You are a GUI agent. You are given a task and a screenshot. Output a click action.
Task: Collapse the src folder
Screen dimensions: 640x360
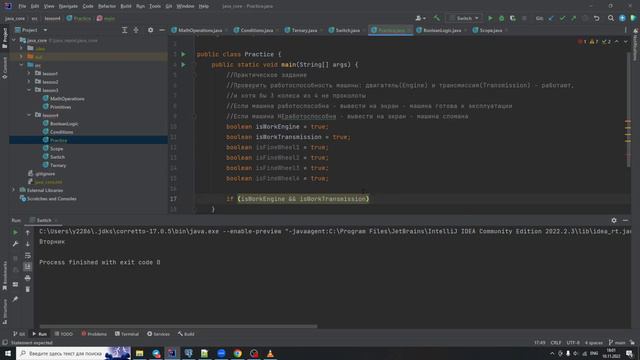click(21, 65)
